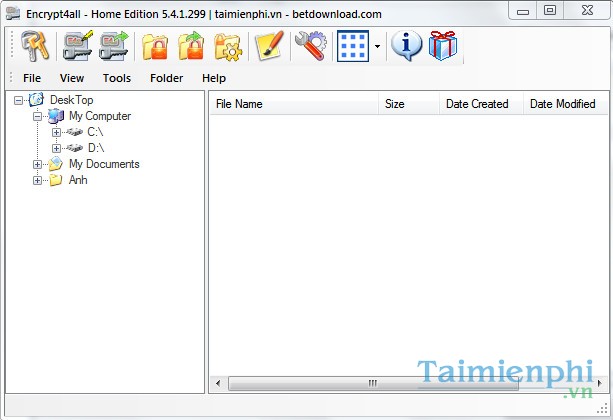Select the D:\ drive item

[96, 148]
